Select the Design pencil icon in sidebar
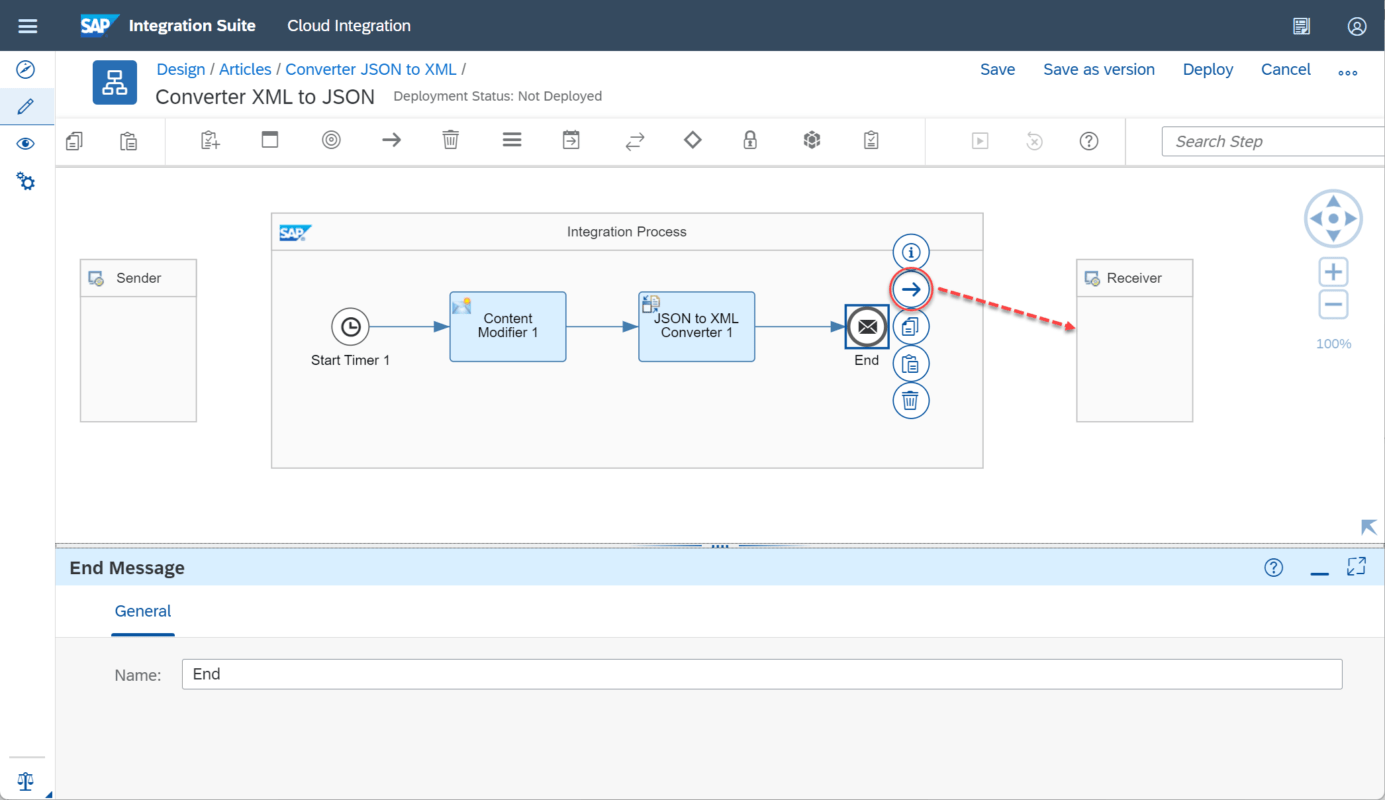Viewport: 1385px width, 800px height. pyautogui.click(x=26, y=106)
